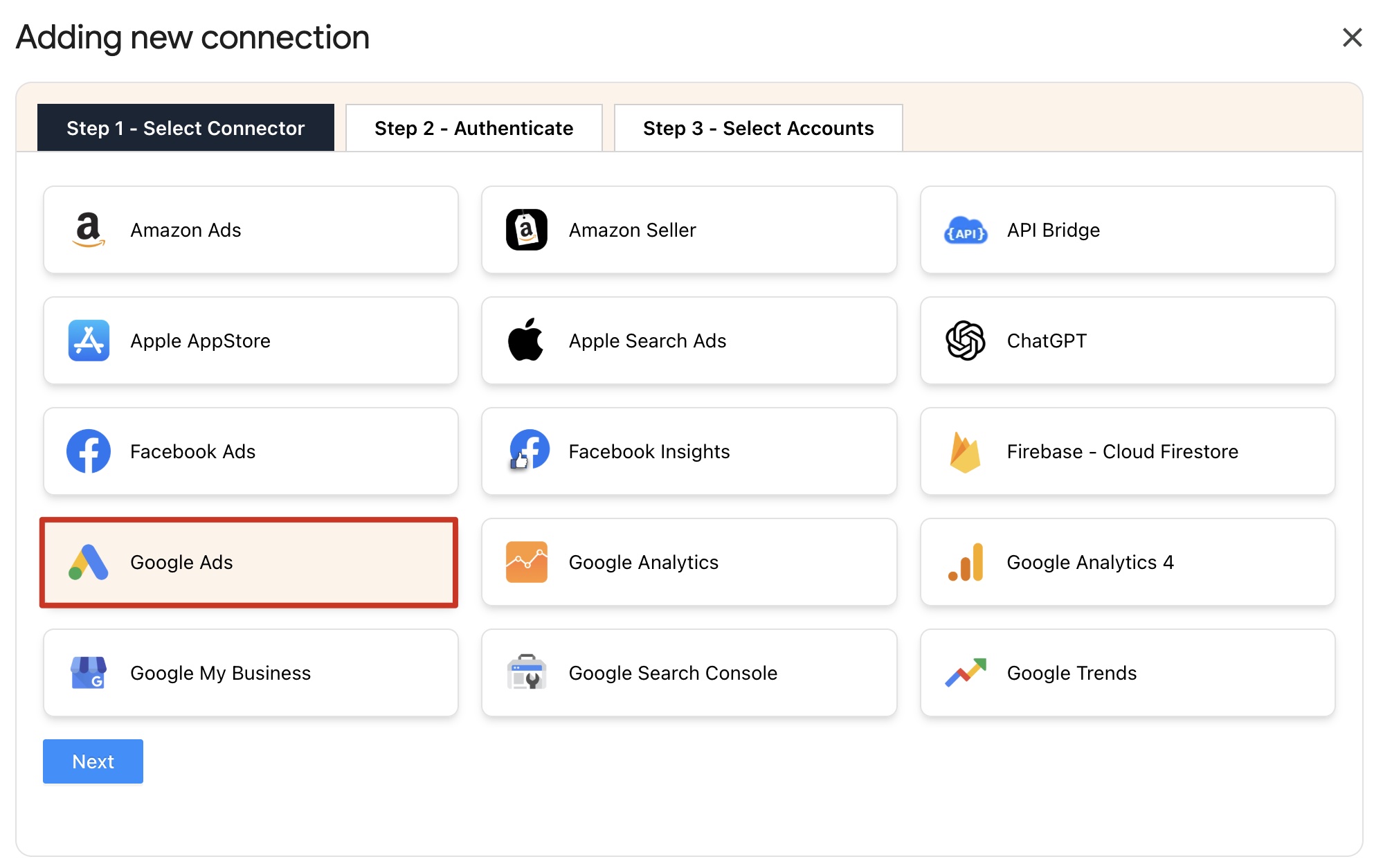Close the Adding new connection dialog
This screenshot has width=1383, height=868.
pyautogui.click(x=1352, y=37)
